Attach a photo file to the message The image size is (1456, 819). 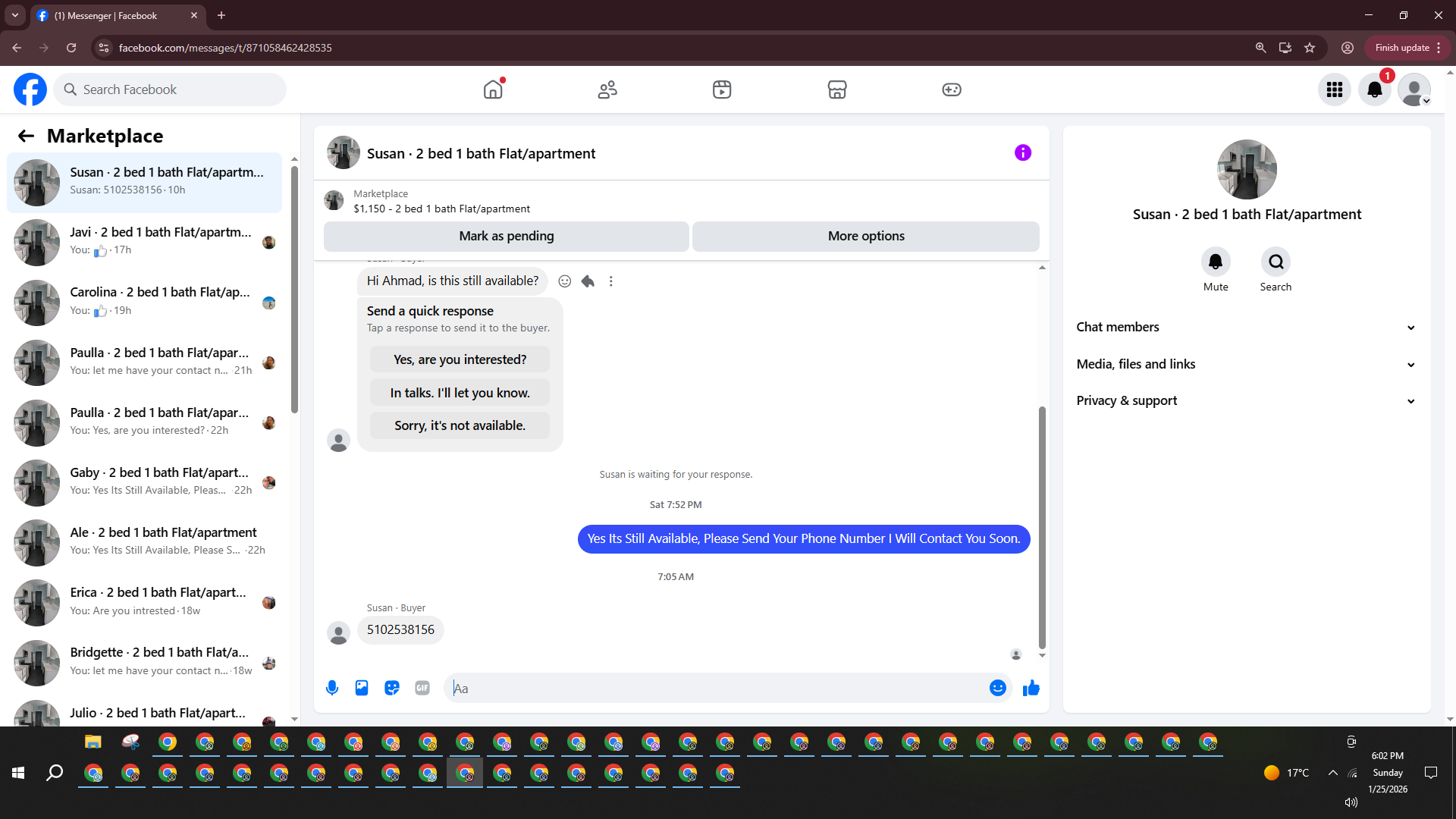pyautogui.click(x=362, y=688)
